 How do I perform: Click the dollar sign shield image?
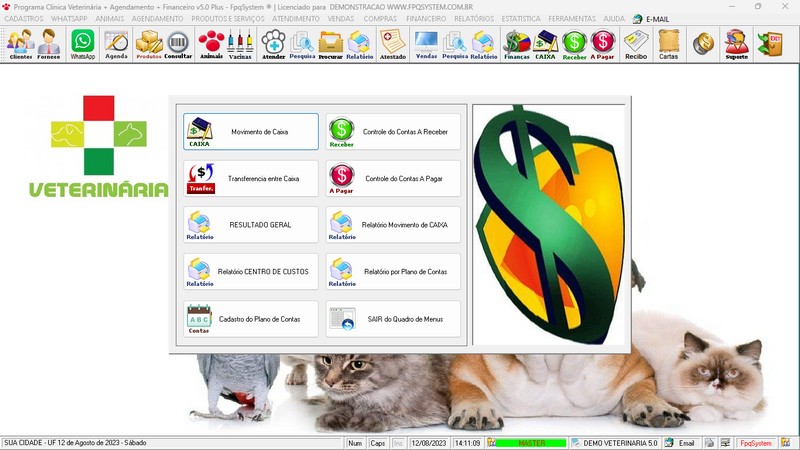pyautogui.click(x=549, y=224)
